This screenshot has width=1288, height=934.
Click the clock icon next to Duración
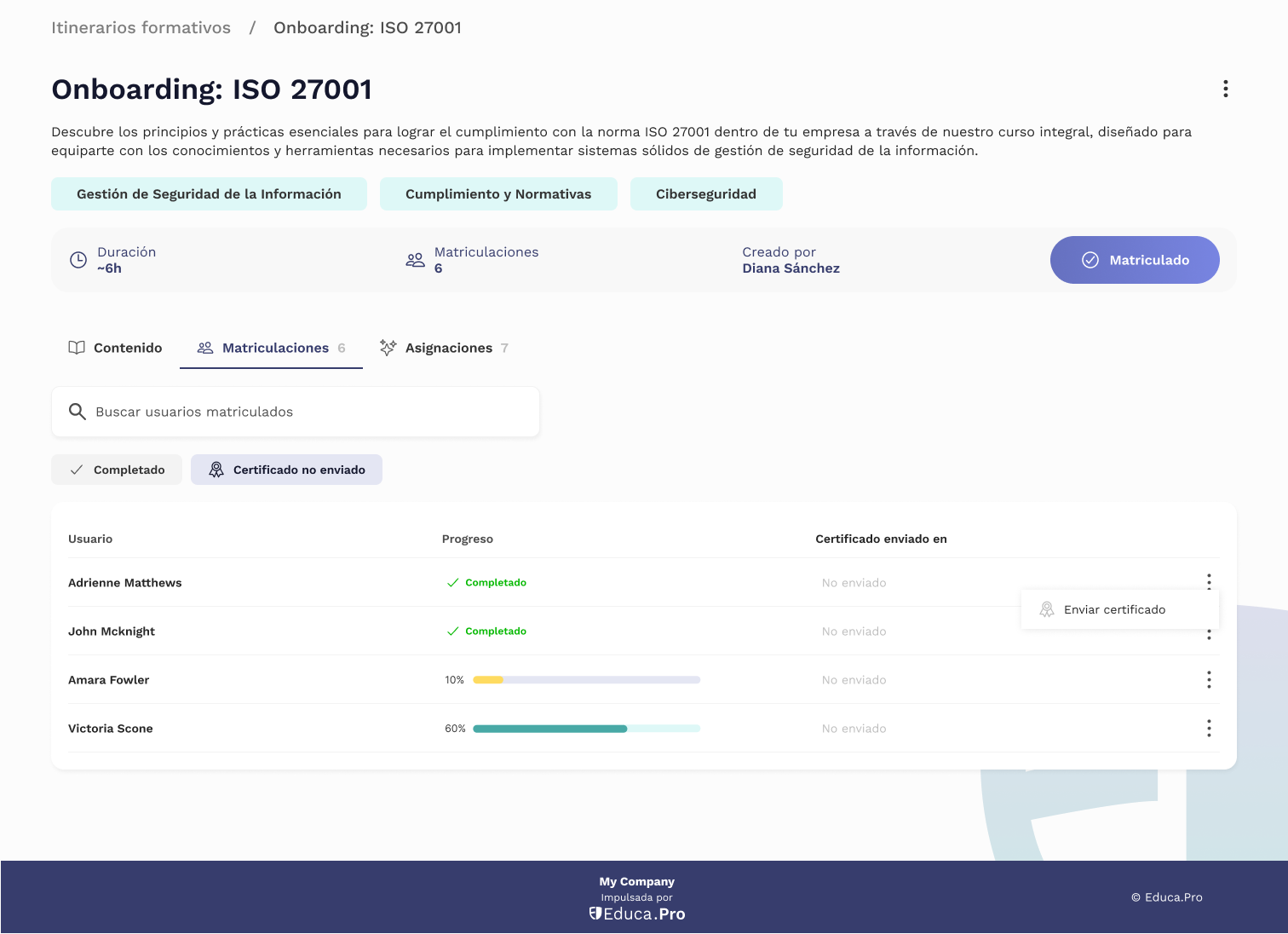[78, 260]
